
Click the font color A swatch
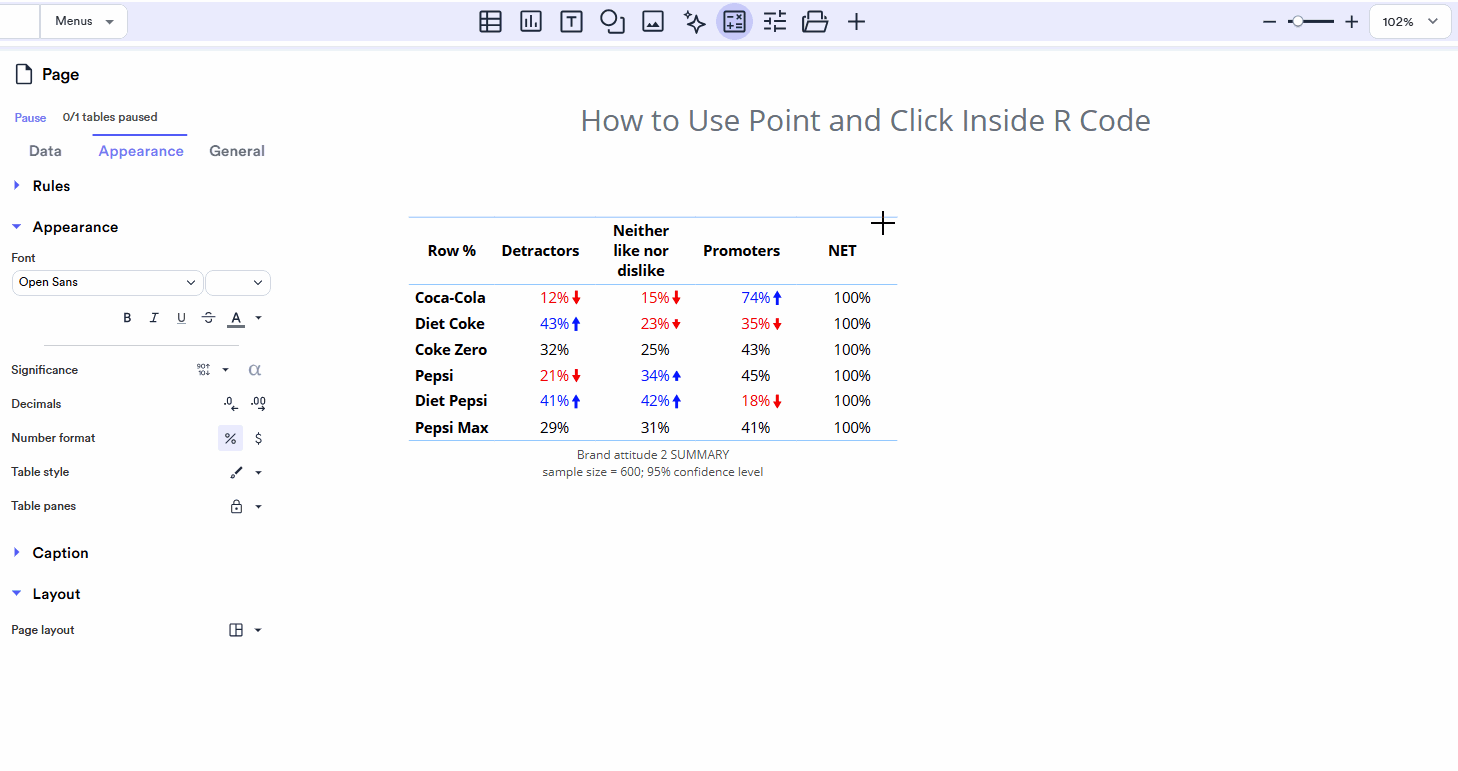coord(236,318)
